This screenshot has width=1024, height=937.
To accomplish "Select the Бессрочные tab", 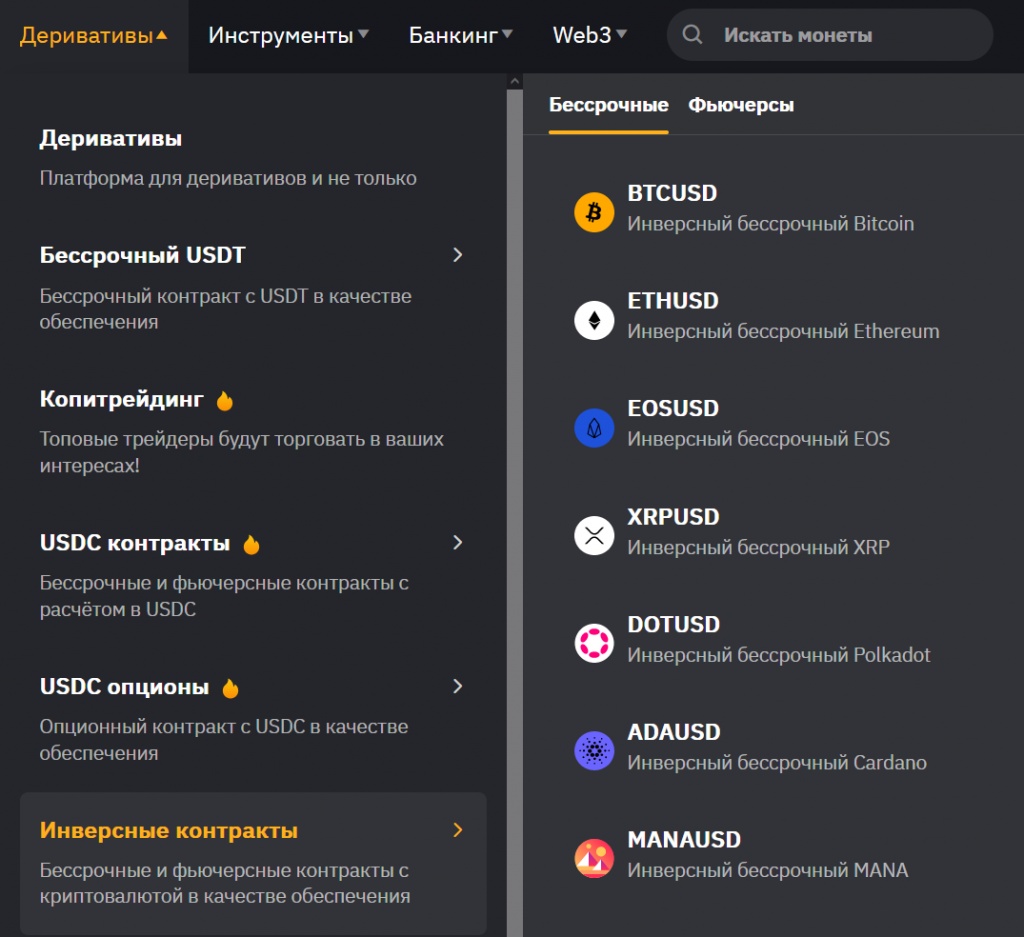I will [608, 105].
